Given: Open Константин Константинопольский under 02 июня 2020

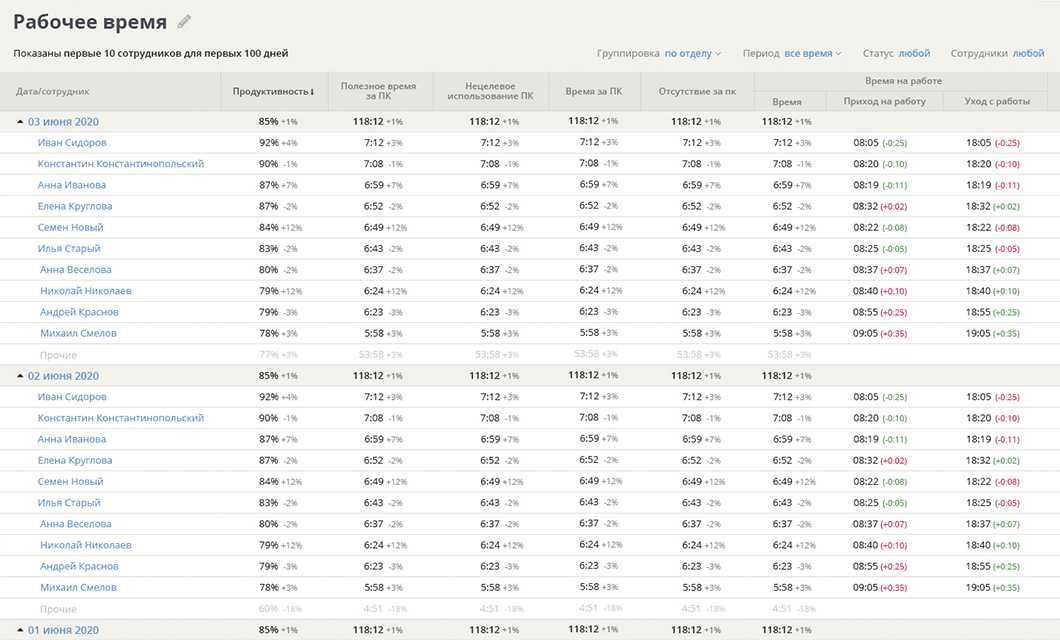Looking at the screenshot, I should click(x=120, y=418).
